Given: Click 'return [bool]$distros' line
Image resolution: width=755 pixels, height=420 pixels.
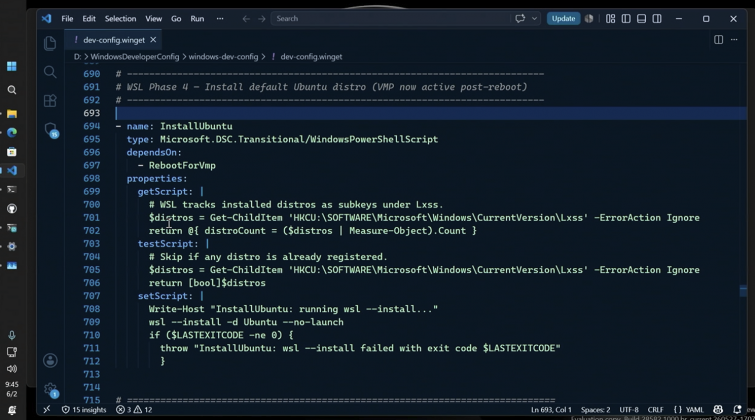Looking at the screenshot, I should coord(207,283).
